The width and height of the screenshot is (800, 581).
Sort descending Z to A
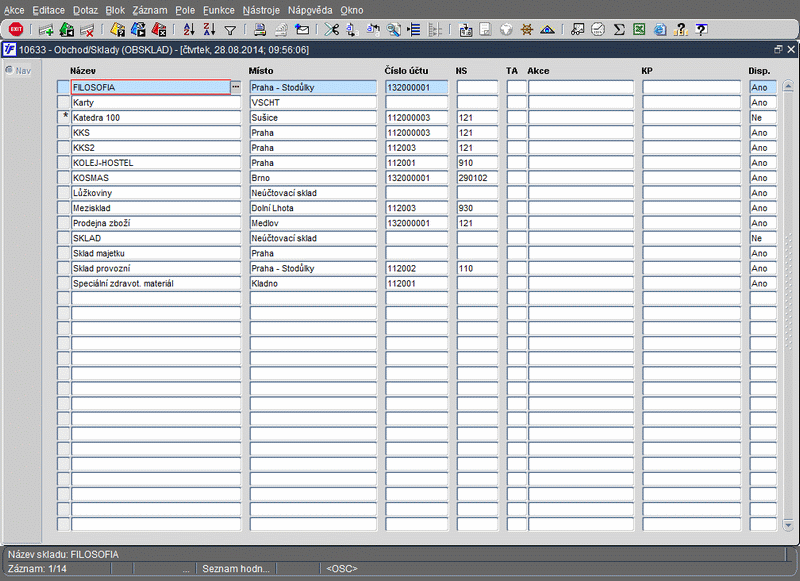[209, 30]
